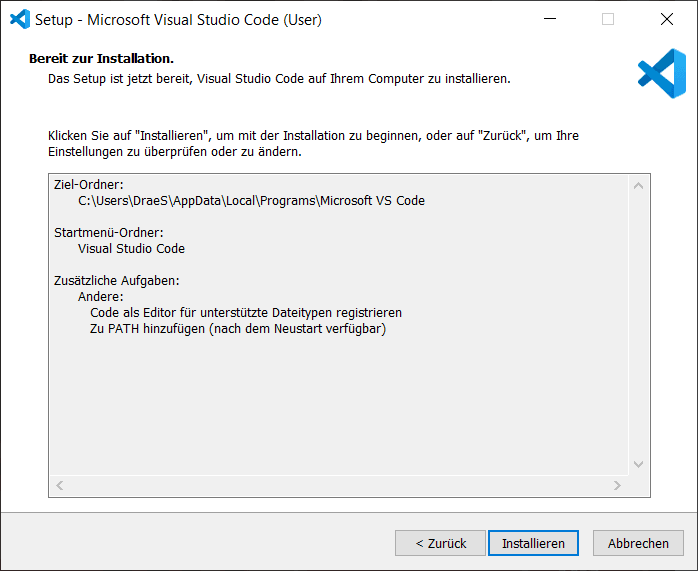698x571 pixels.
Task: Click the VS Code icon in title bar
Action: pos(19,19)
